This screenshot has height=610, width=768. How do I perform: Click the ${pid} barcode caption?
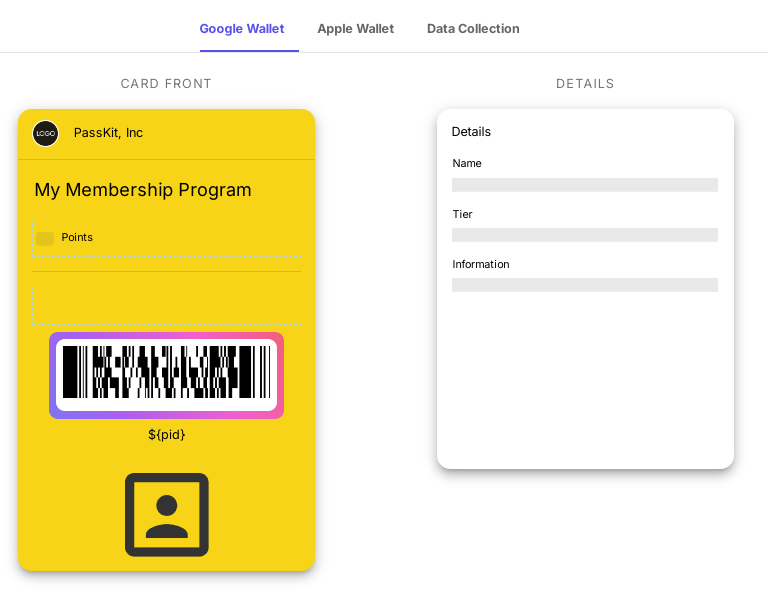167,435
